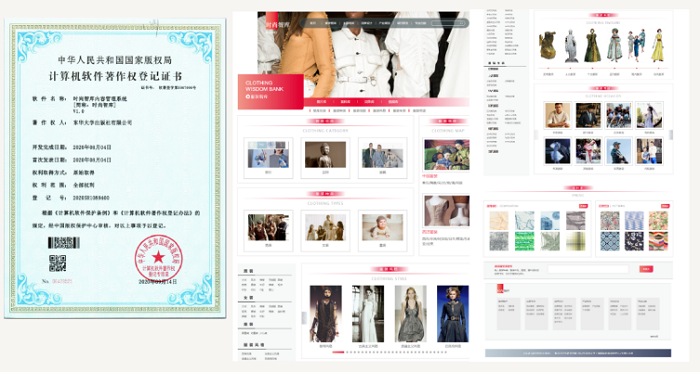Click the red star official seal stamp

[x=158, y=259]
